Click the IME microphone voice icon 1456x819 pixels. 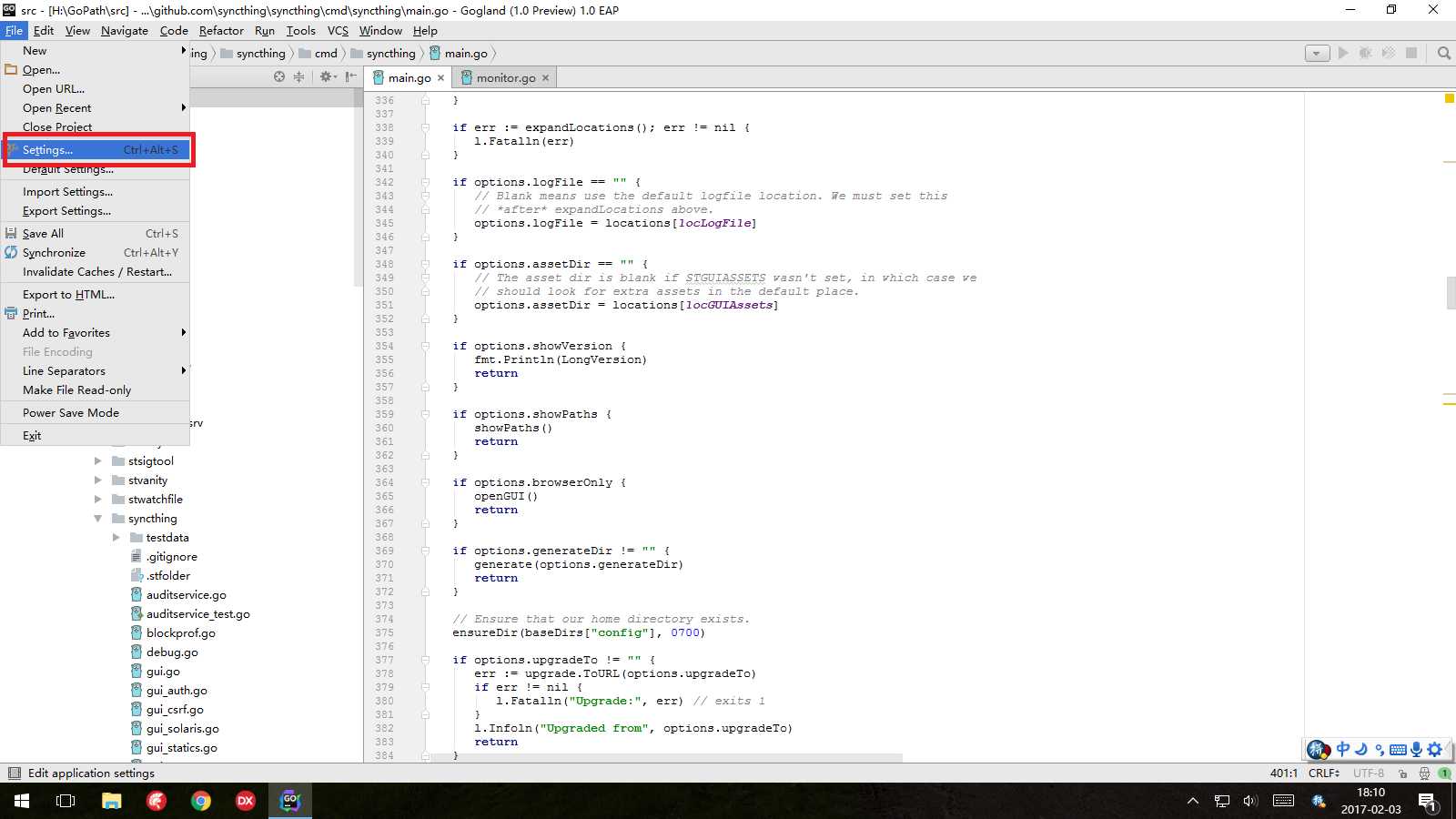pyautogui.click(x=1416, y=750)
